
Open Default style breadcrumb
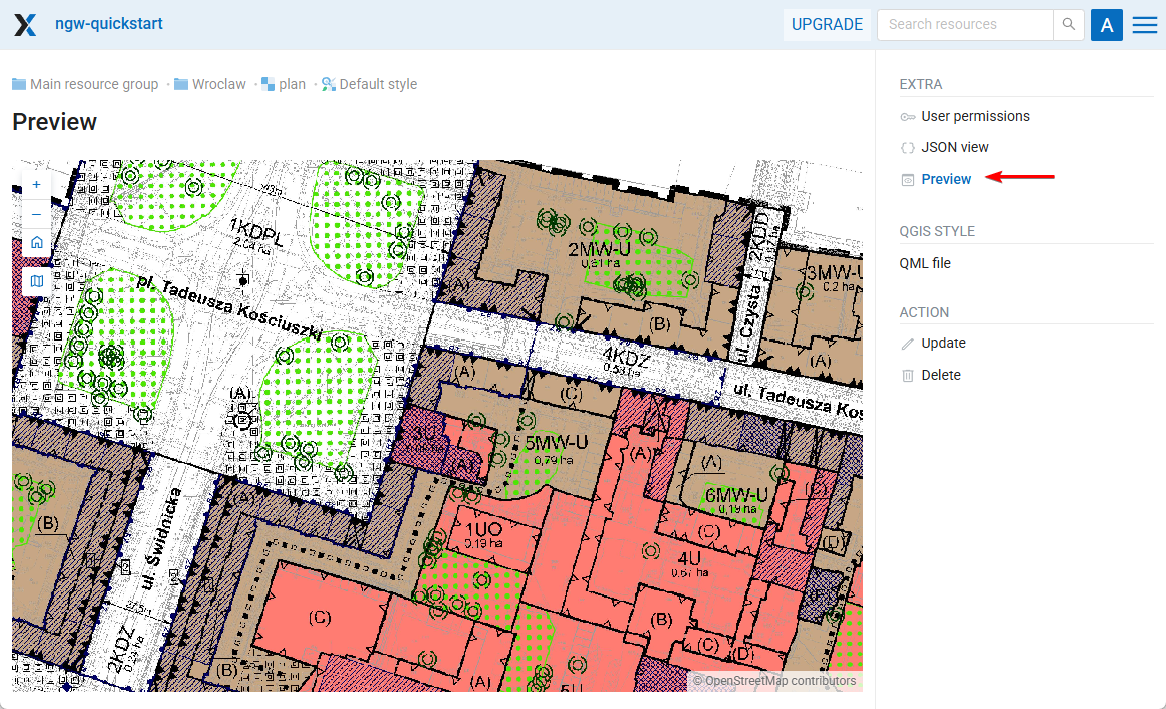pyautogui.click(x=377, y=84)
